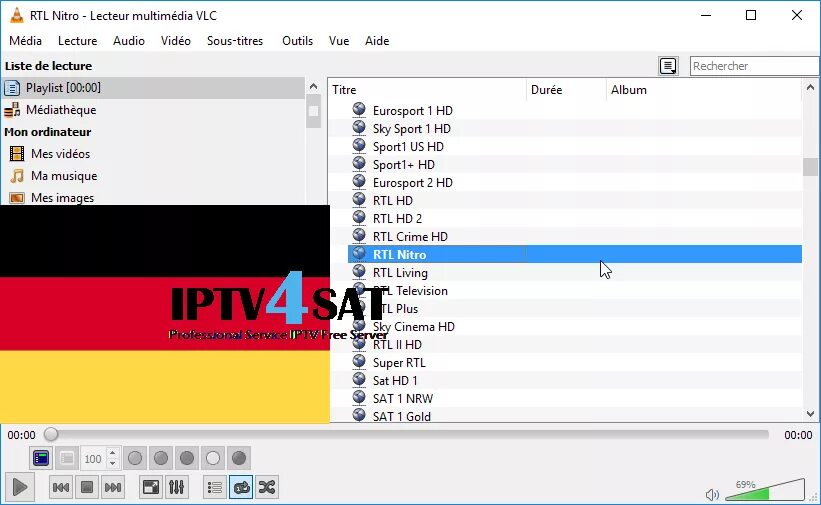Toggle the playlist view button
Viewport: 821px width, 505px height.
[215, 487]
